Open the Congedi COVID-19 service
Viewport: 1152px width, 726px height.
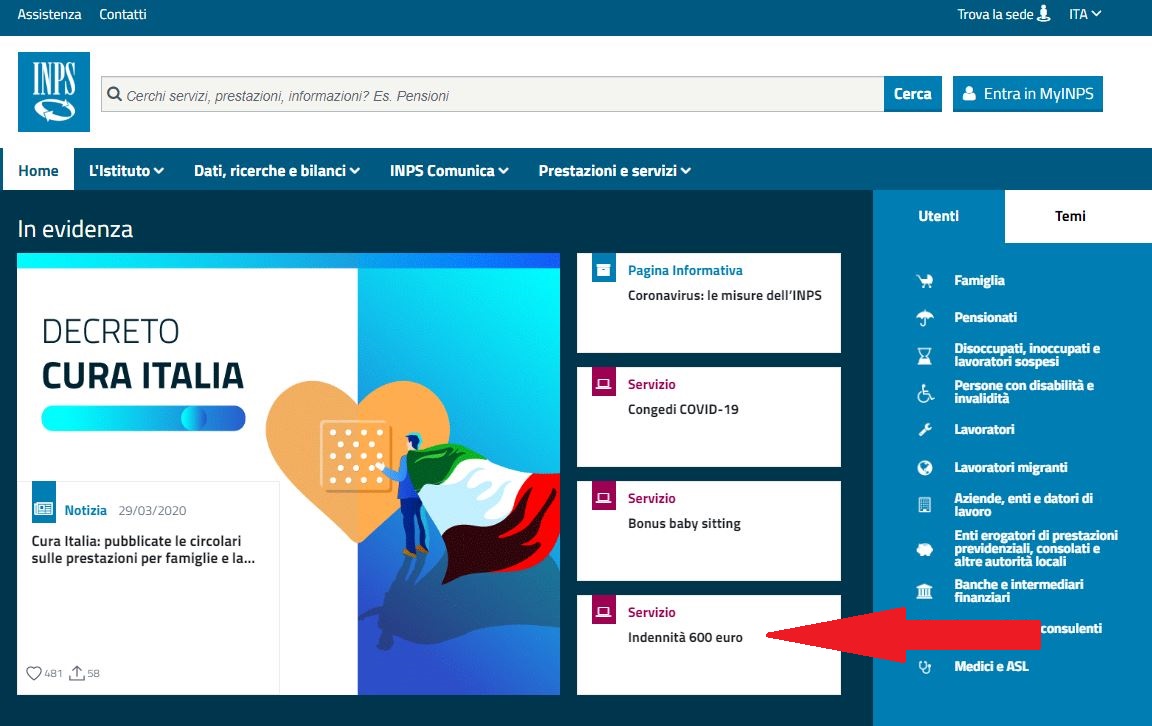(683, 409)
